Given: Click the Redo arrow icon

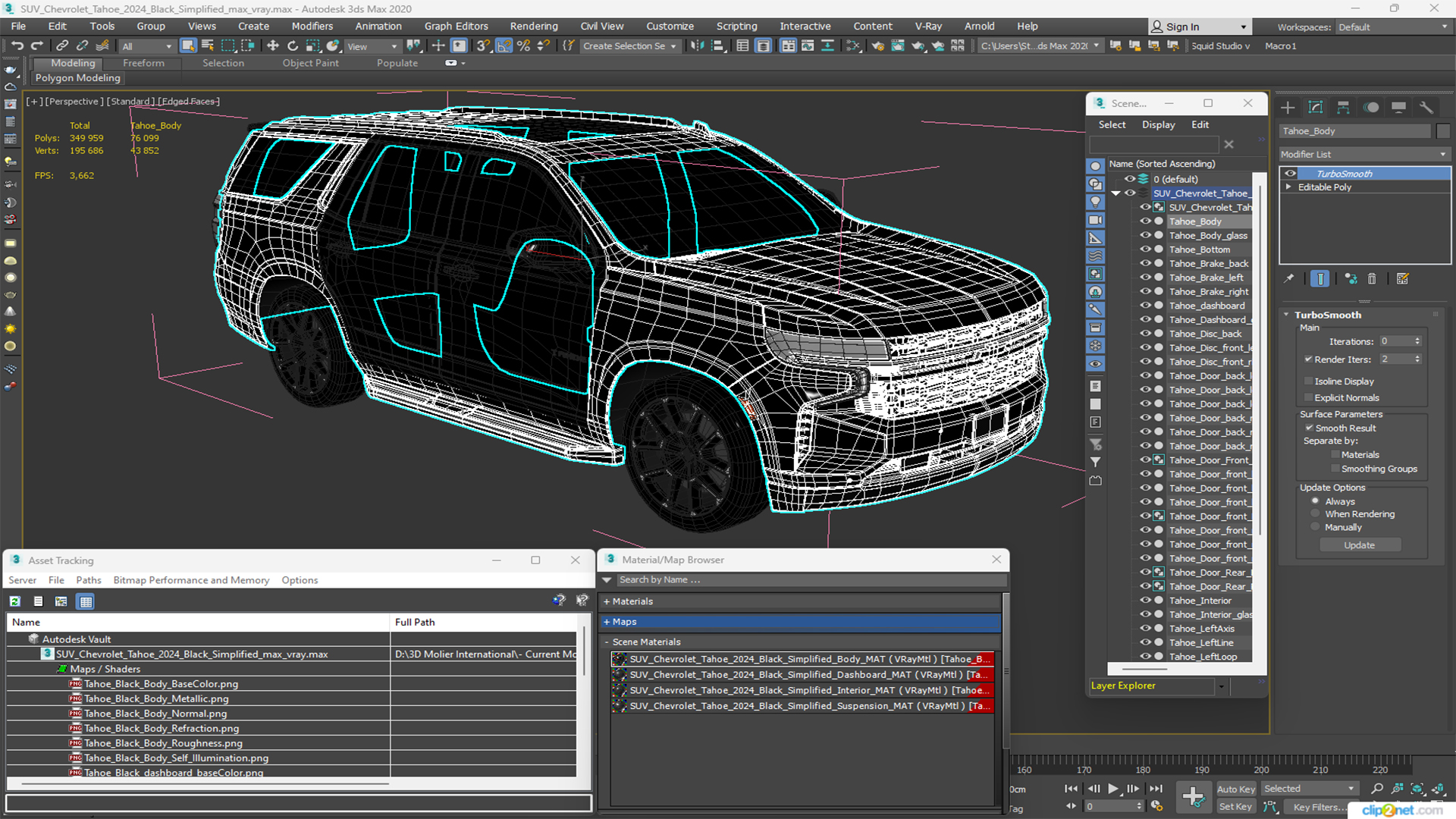Looking at the screenshot, I should (36, 46).
